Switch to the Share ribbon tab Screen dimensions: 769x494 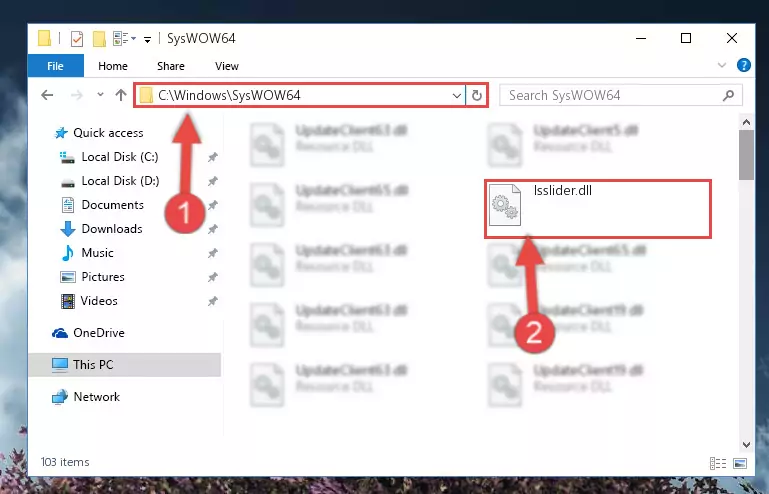click(171, 66)
